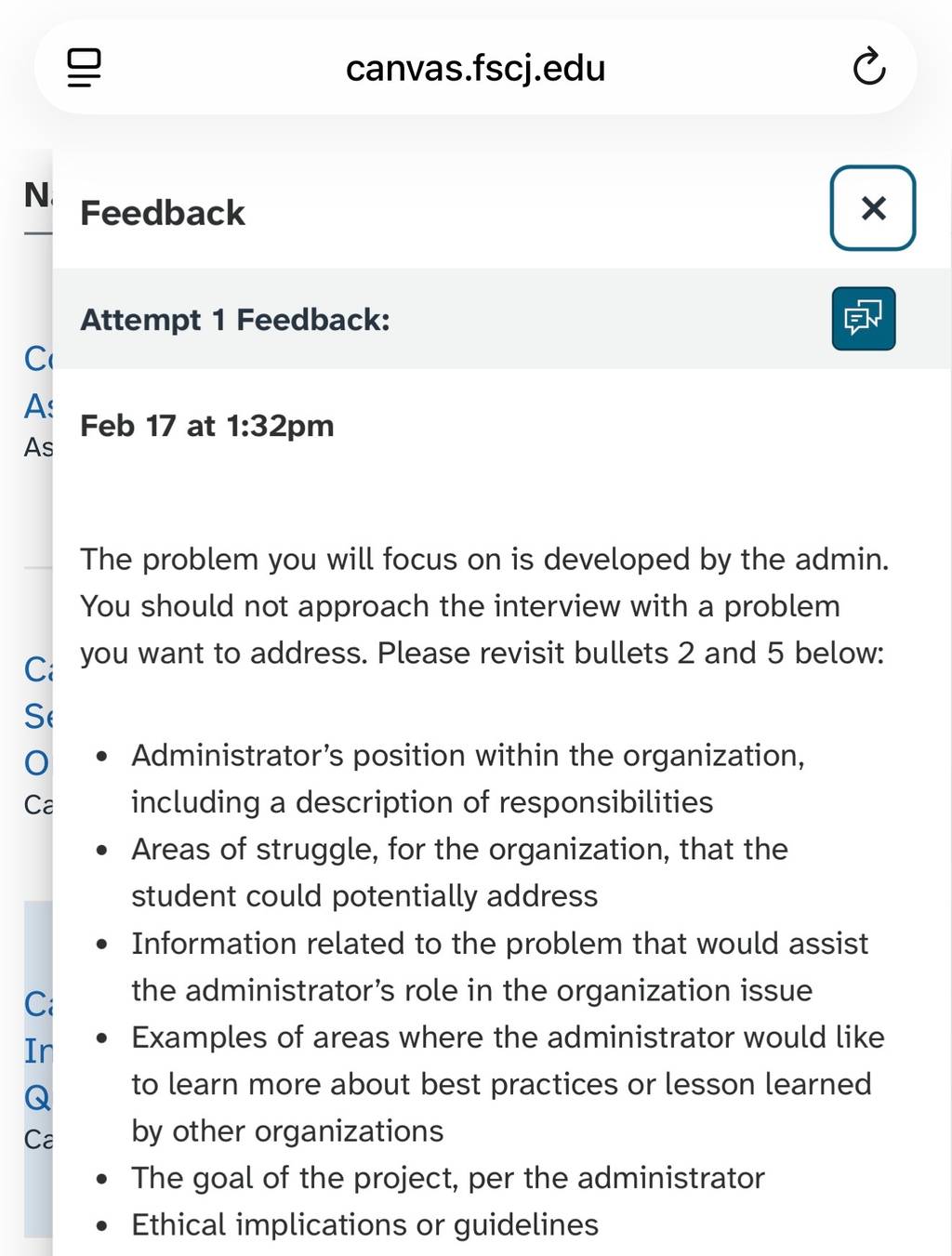This screenshot has width=952, height=1256.
Task: Select the Feedback panel heading
Action: [163, 213]
